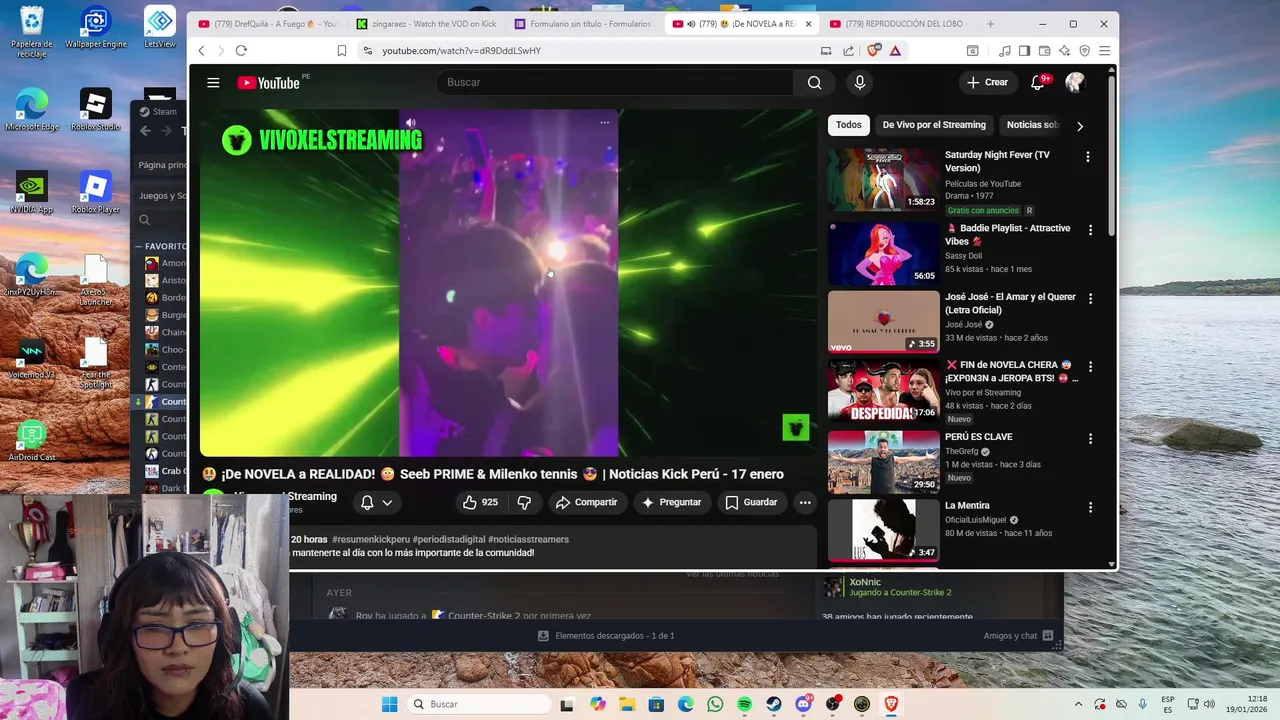Open Brave Leo AI sparkle icon
This screenshot has height=720, width=1280.
tap(1064, 50)
